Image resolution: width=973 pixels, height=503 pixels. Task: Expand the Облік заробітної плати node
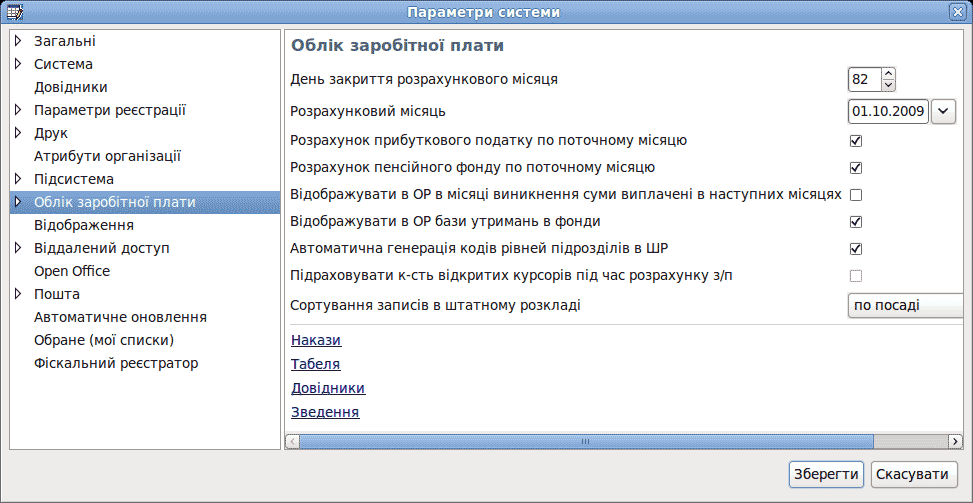coord(19,202)
